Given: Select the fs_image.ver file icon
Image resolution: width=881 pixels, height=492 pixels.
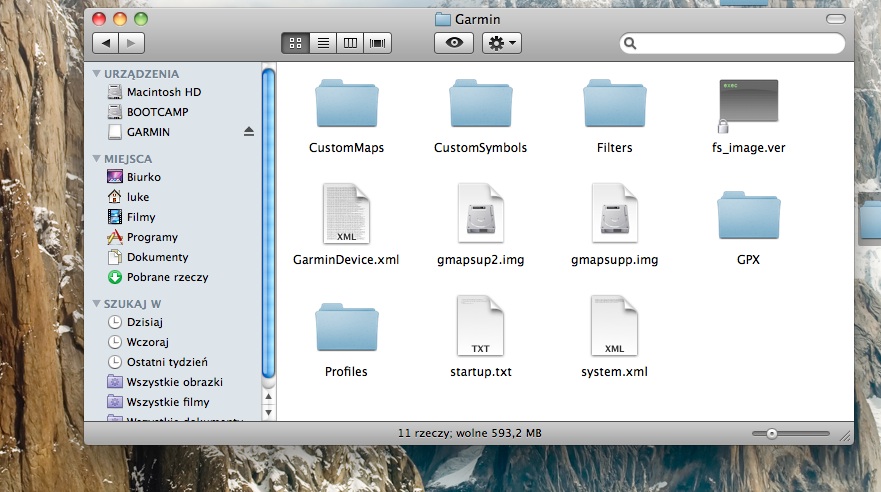Looking at the screenshot, I should point(748,104).
